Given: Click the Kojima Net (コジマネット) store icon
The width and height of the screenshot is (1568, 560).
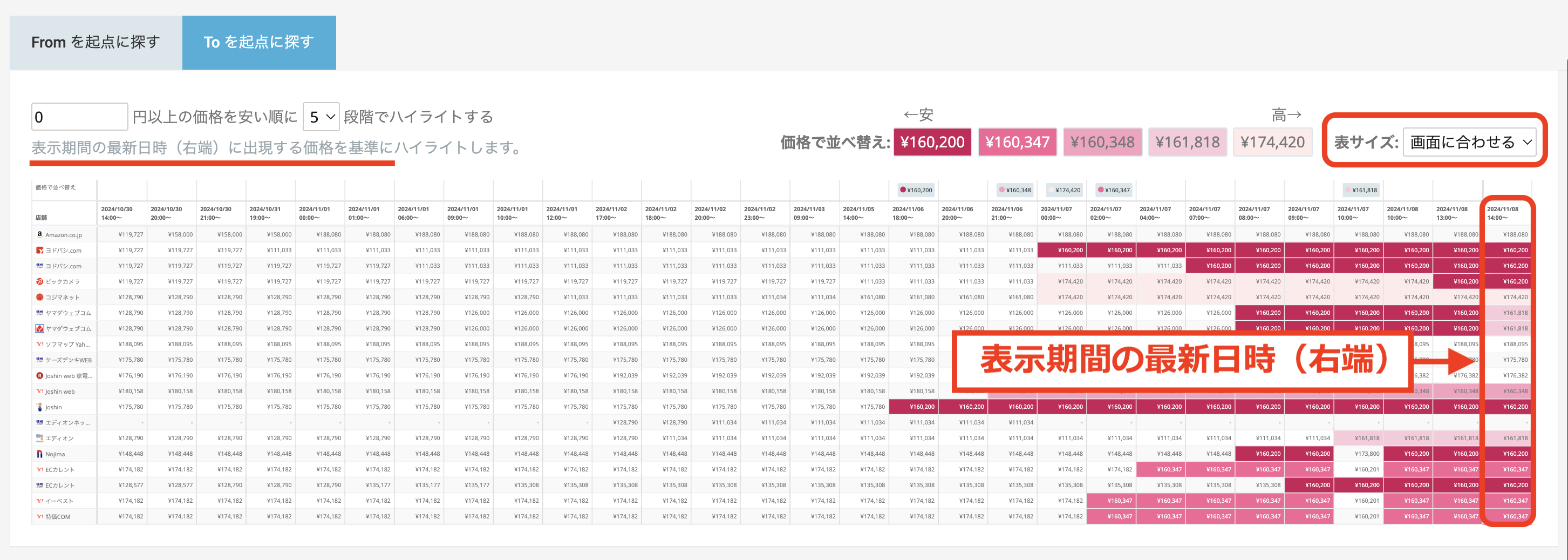Looking at the screenshot, I should point(39,298).
